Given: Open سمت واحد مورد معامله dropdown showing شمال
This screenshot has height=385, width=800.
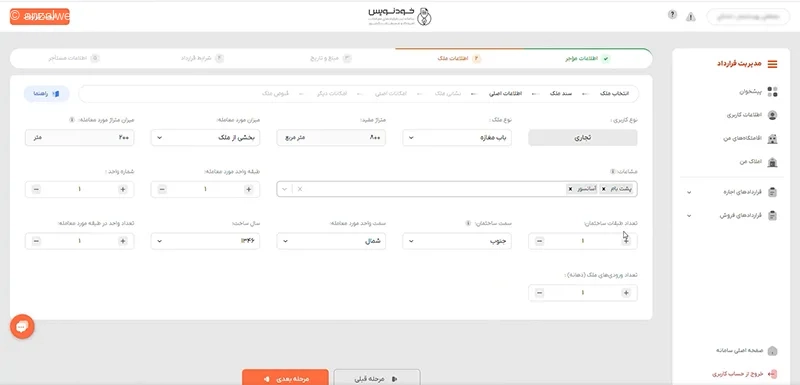Looking at the screenshot, I should [x=331, y=241].
